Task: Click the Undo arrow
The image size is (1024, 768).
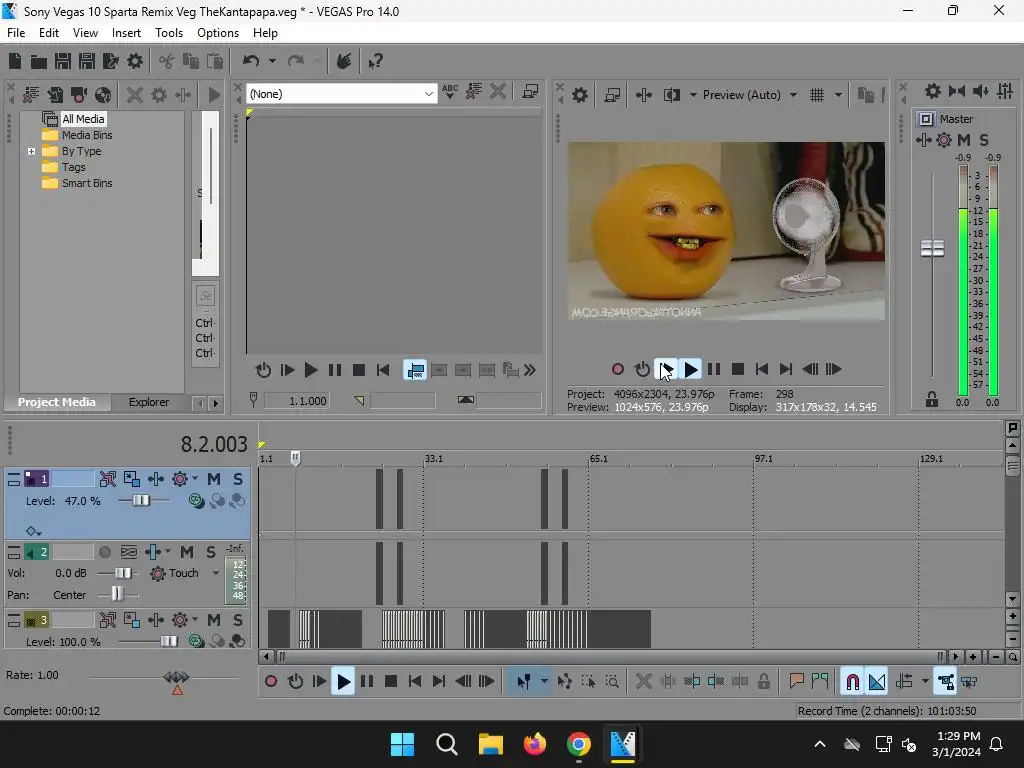Action: coord(251,61)
